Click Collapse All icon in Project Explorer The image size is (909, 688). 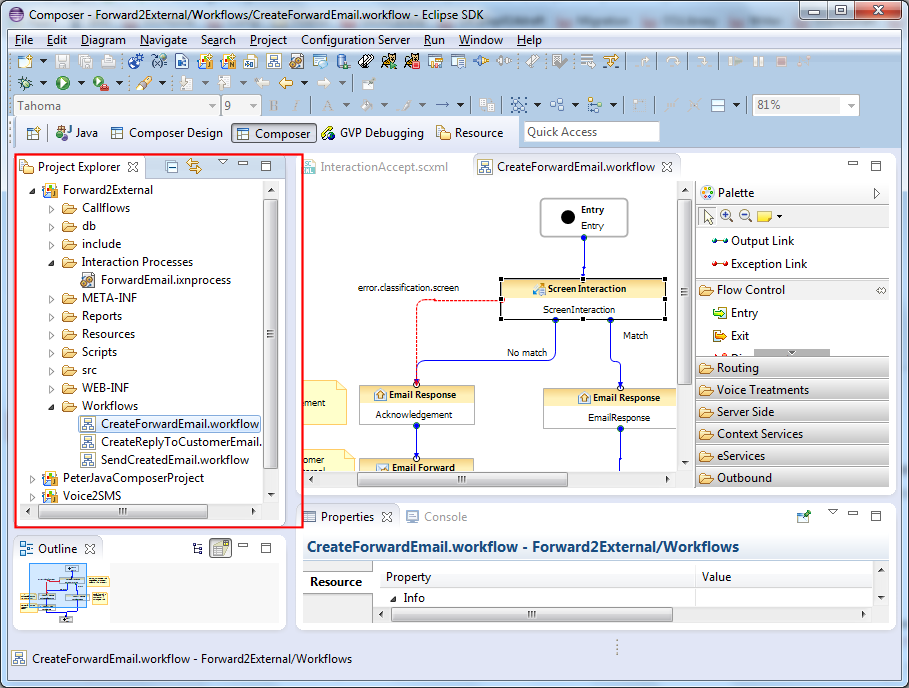click(172, 167)
